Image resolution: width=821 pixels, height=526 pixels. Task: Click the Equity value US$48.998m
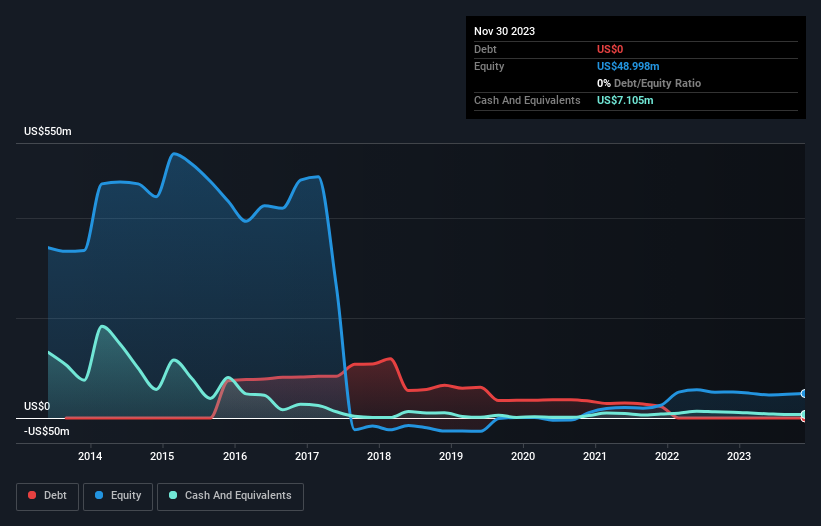tap(628, 66)
